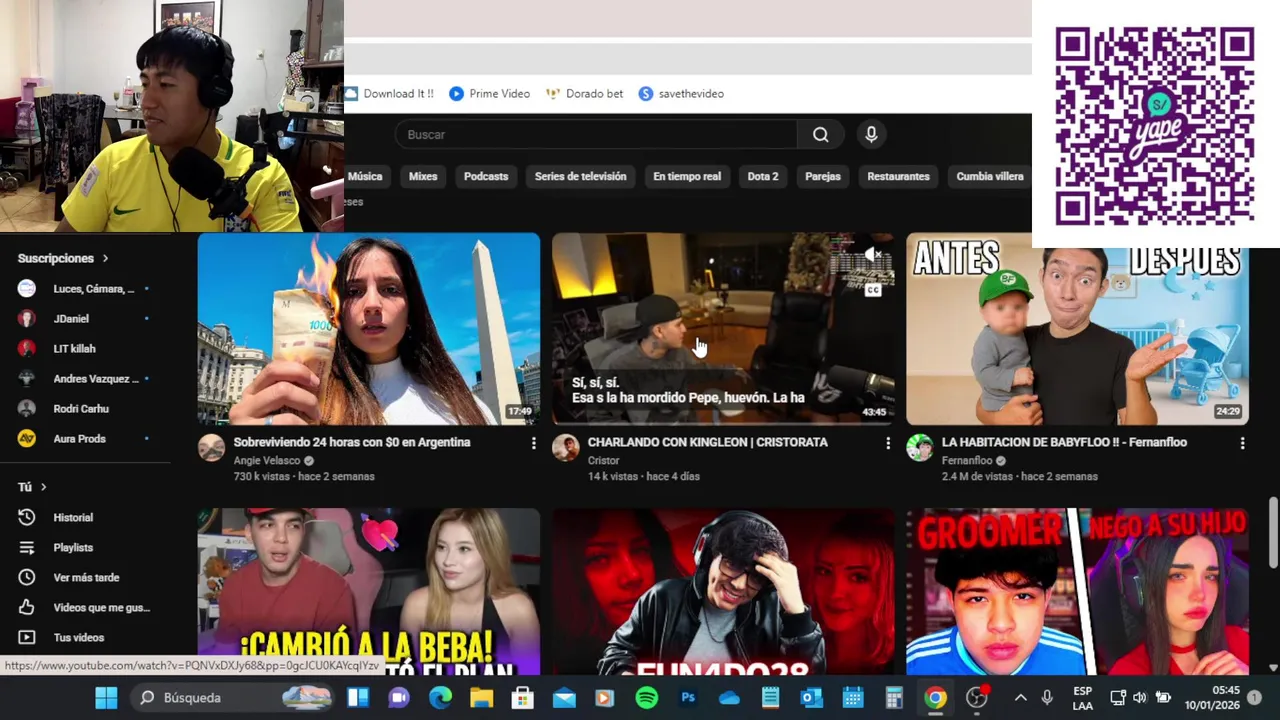Toggle closed captions on preview video
The width and height of the screenshot is (1280, 720).
point(873,290)
